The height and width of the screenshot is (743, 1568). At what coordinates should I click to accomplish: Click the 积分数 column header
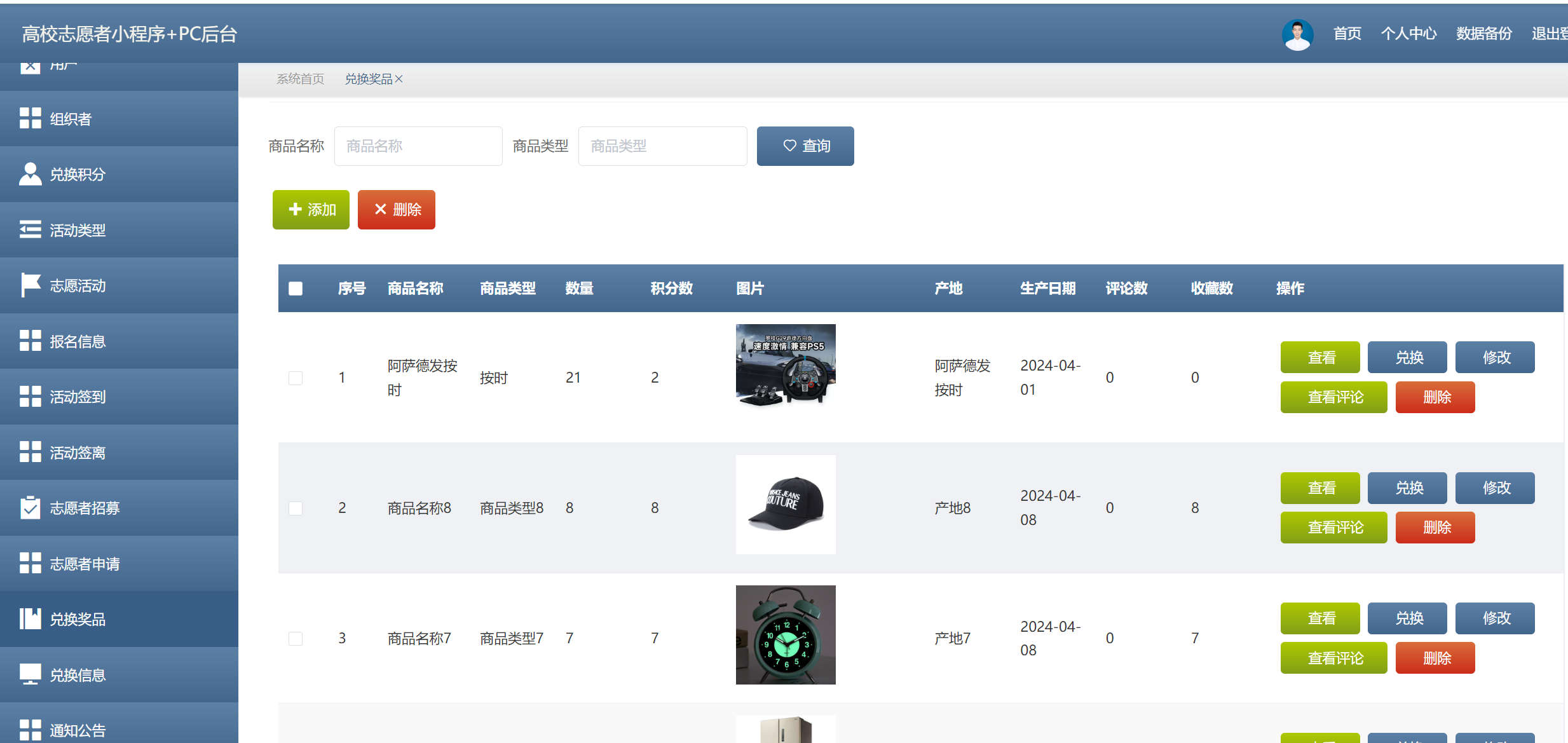[671, 289]
